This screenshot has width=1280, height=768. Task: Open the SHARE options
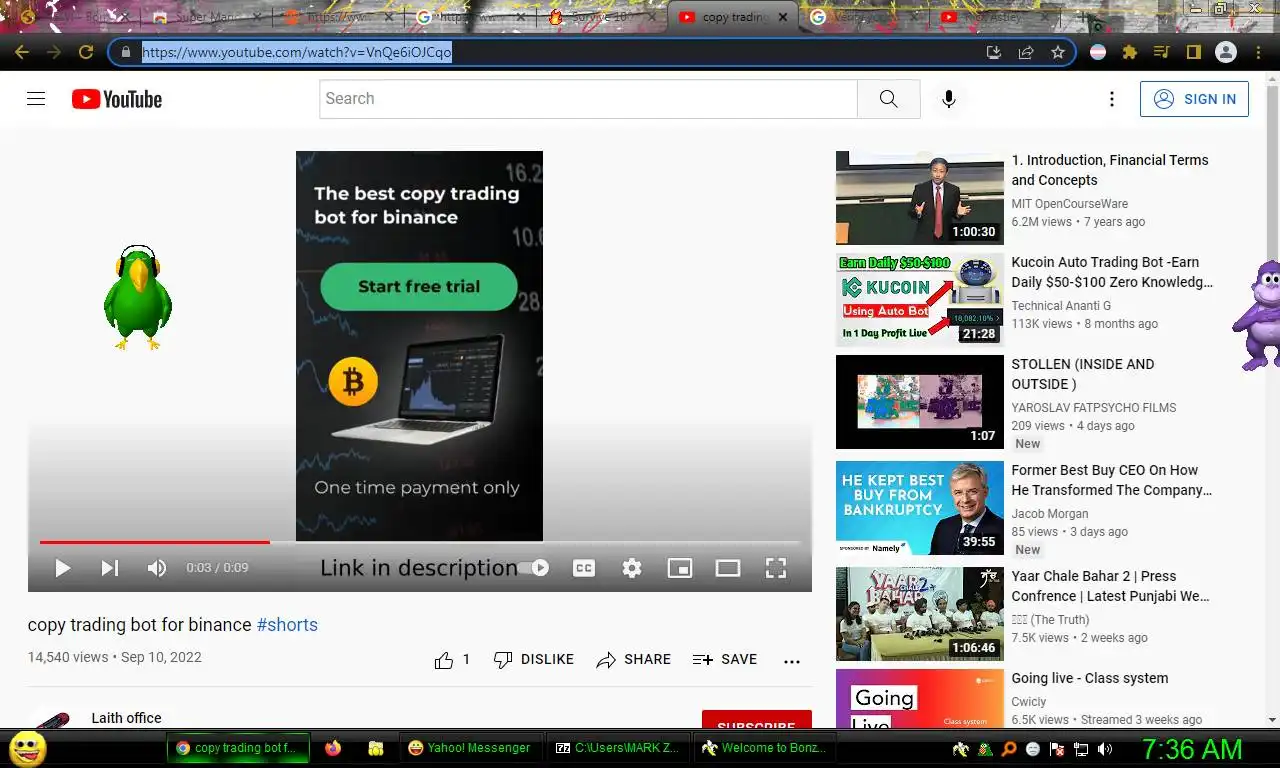[x=634, y=660]
